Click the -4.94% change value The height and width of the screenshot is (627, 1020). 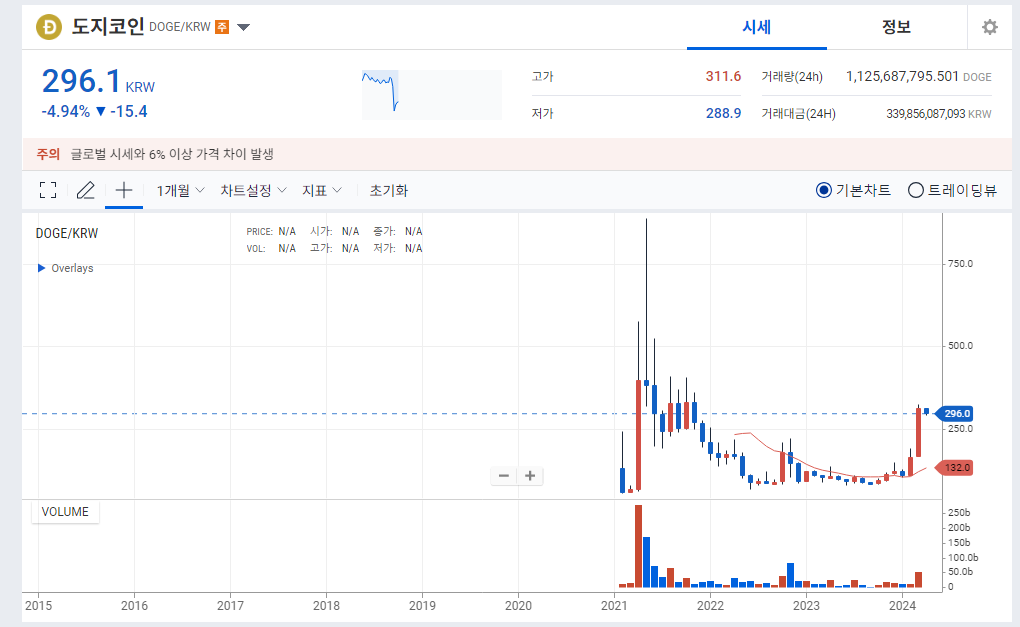pyautogui.click(x=66, y=112)
